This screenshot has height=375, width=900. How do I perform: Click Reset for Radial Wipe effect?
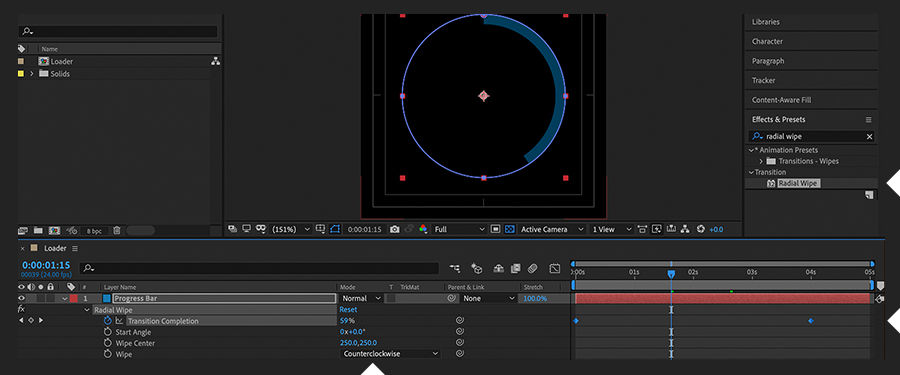point(348,310)
